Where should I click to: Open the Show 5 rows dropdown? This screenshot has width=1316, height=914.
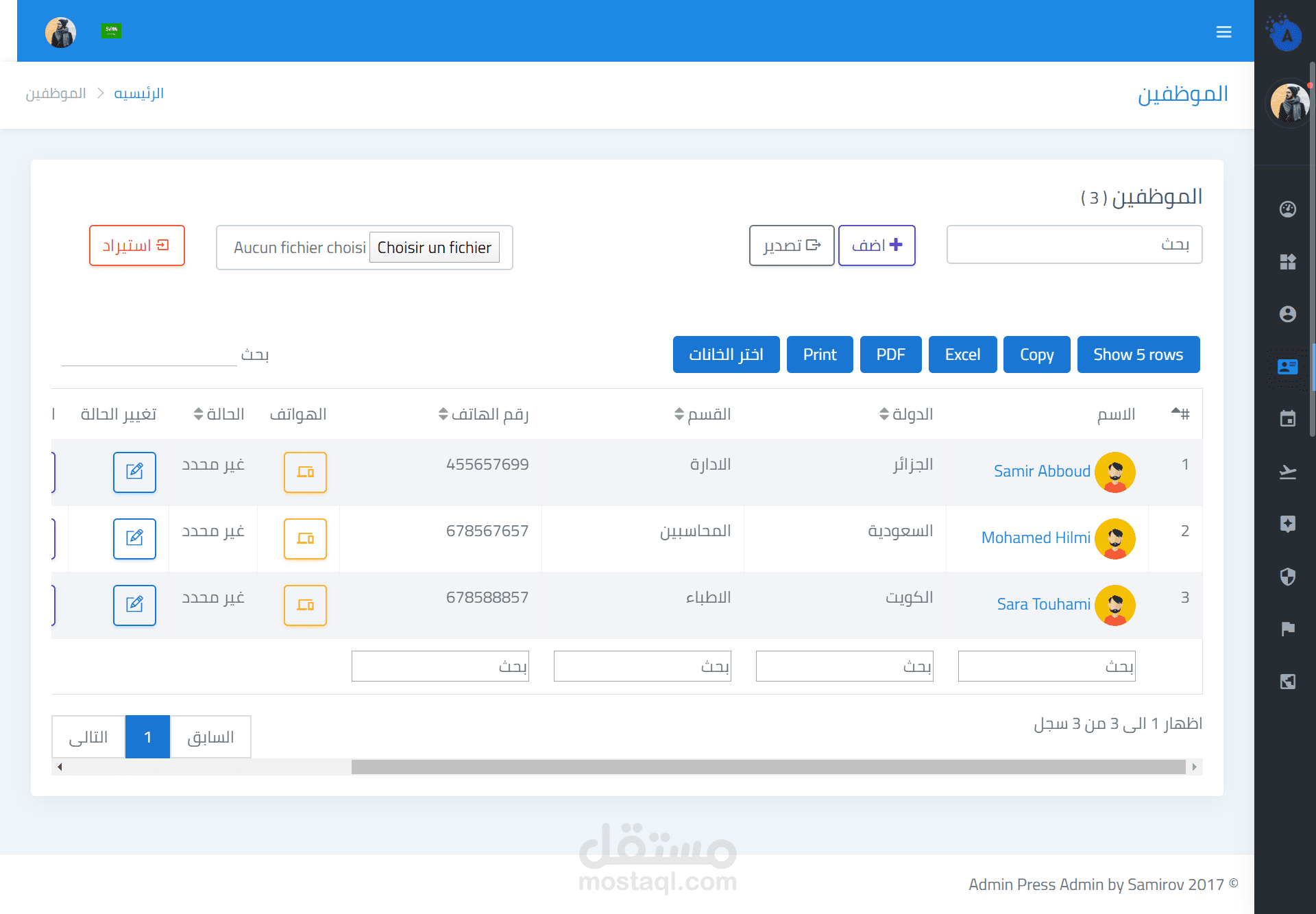1138,354
